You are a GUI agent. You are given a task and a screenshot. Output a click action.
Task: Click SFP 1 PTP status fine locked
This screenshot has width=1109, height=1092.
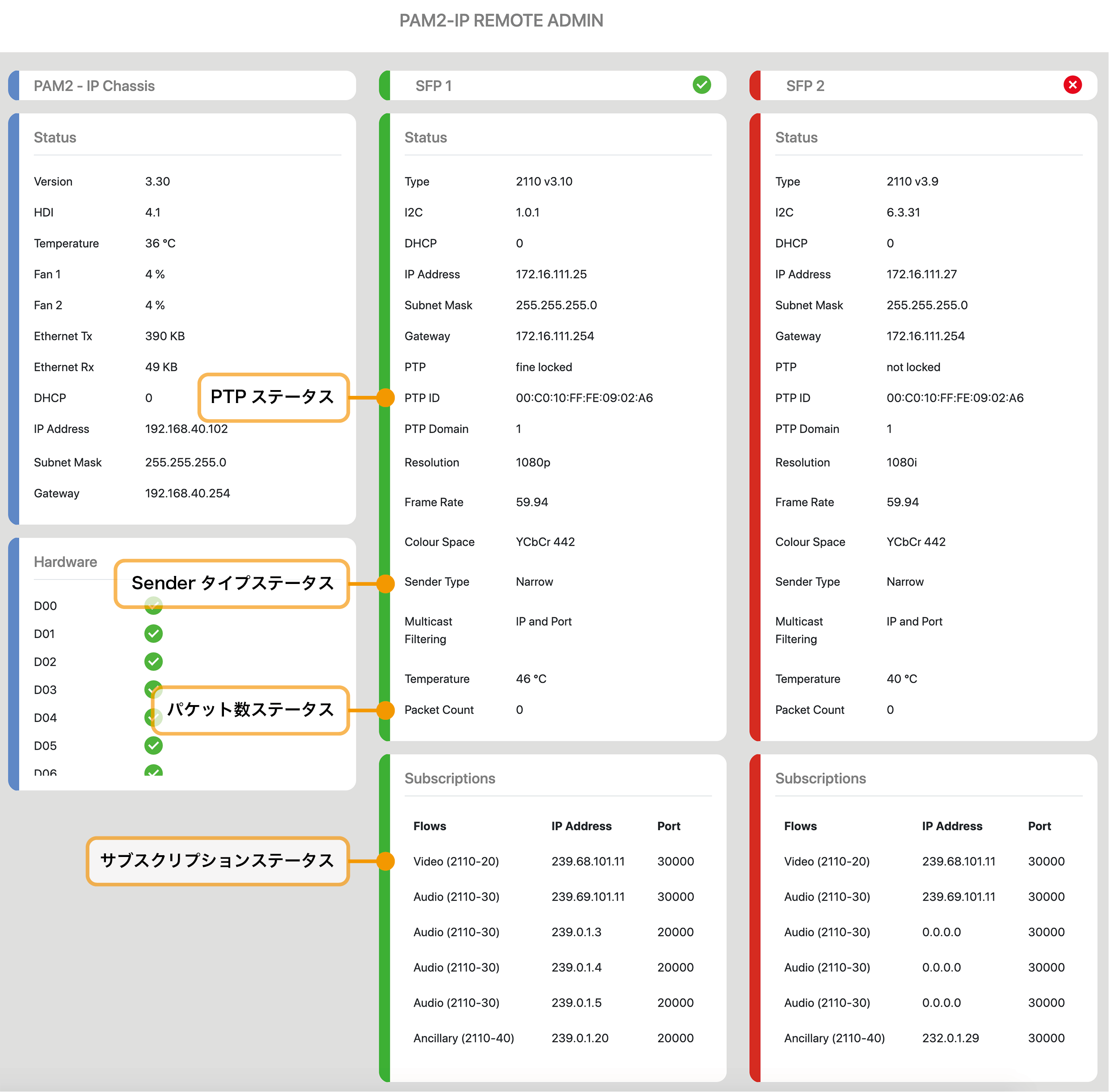pyautogui.click(x=543, y=367)
